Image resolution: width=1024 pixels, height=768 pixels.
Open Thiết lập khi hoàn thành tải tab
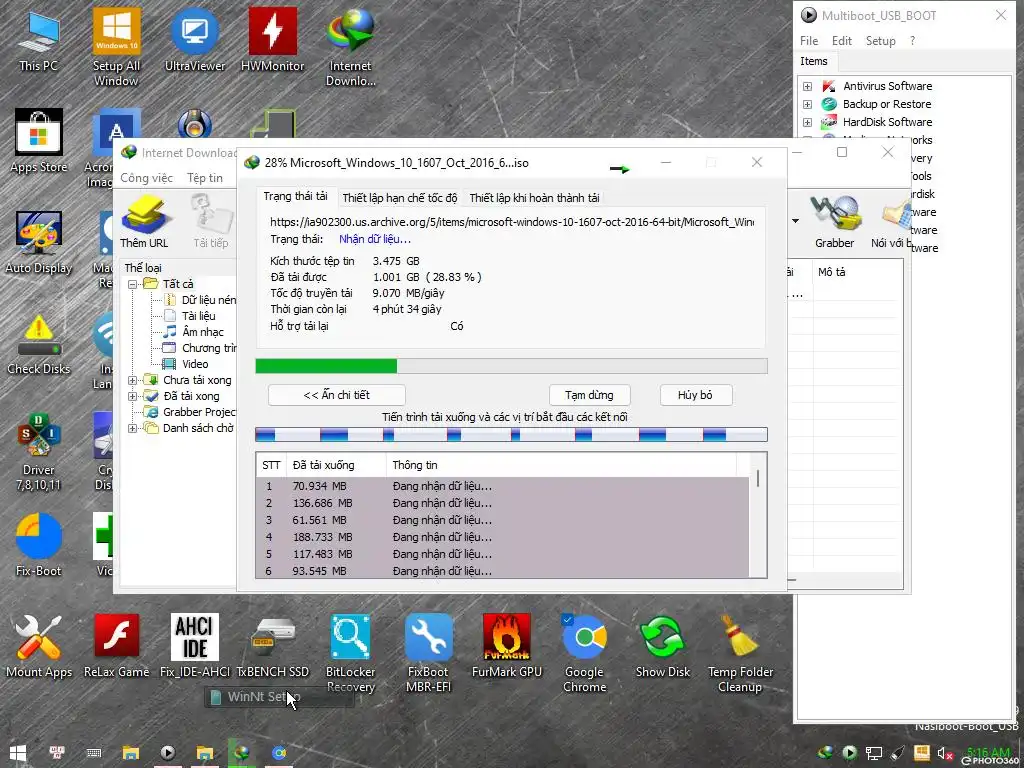pyautogui.click(x=534, y=198)
